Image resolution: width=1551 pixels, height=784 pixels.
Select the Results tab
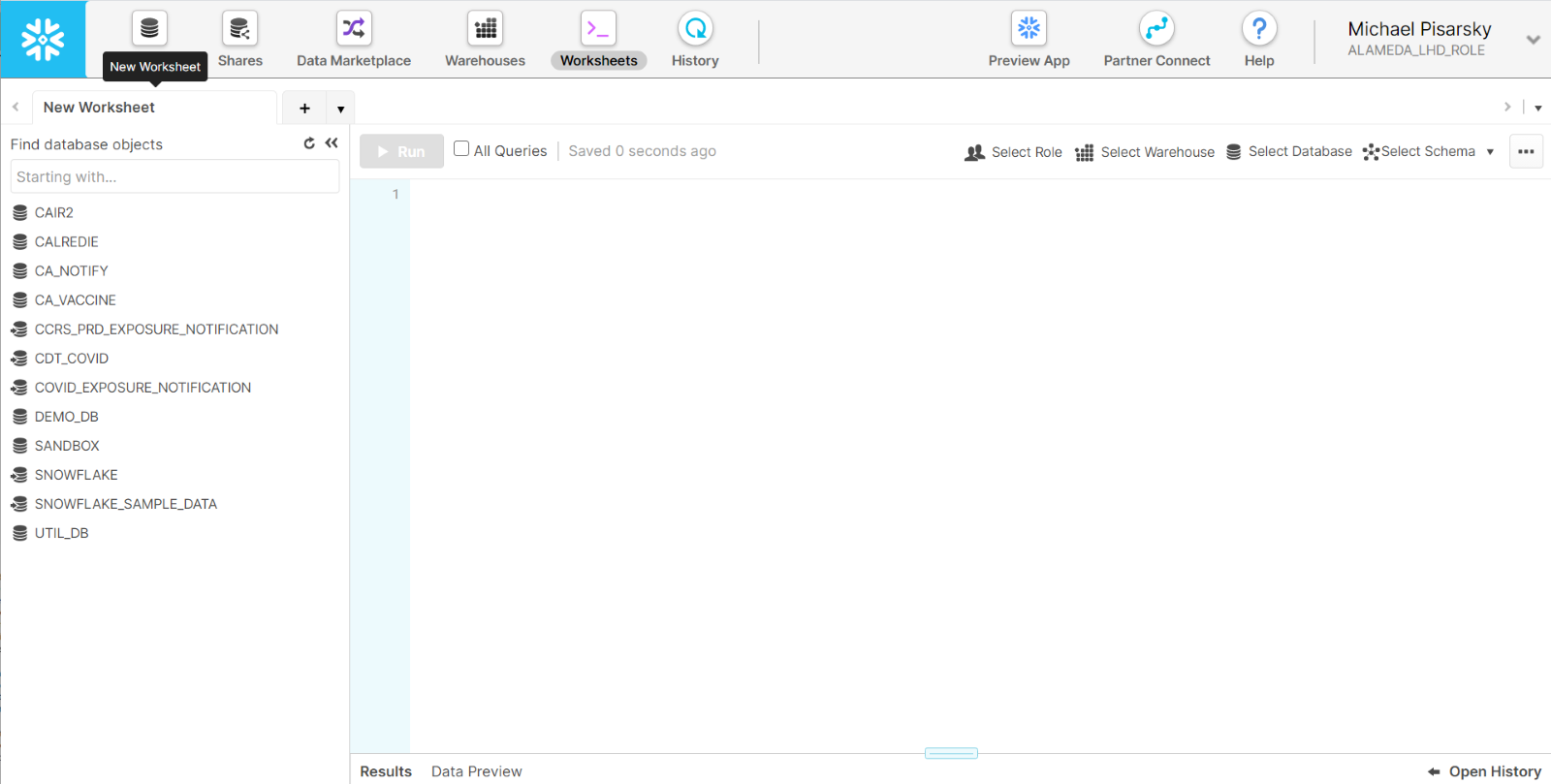(x=386, y=771)
